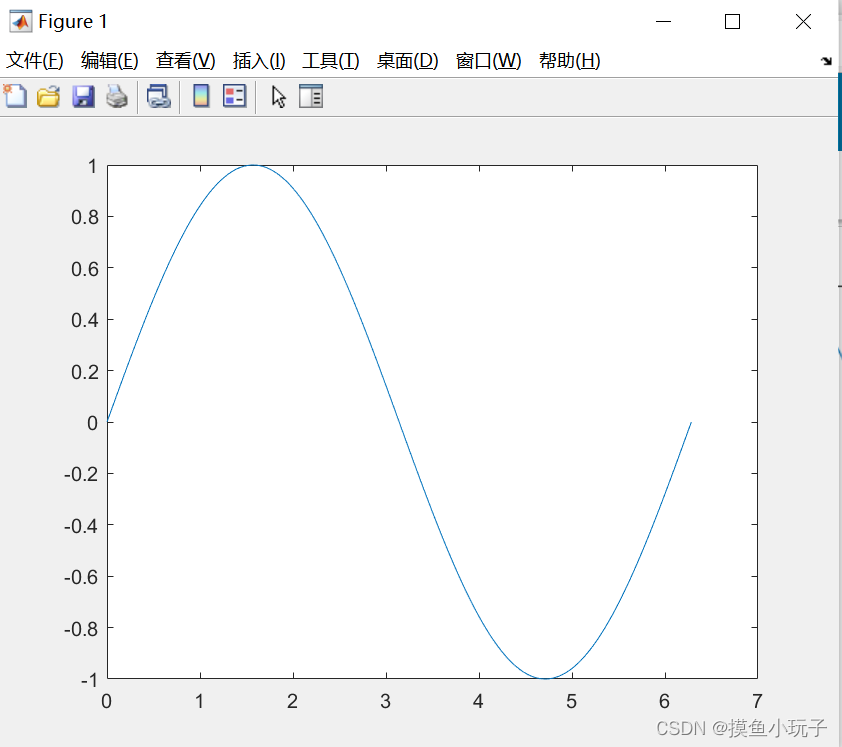The width and height of the screenshot is (842, 747).
Task: Select the blue sine curve line
Action: 399,422
